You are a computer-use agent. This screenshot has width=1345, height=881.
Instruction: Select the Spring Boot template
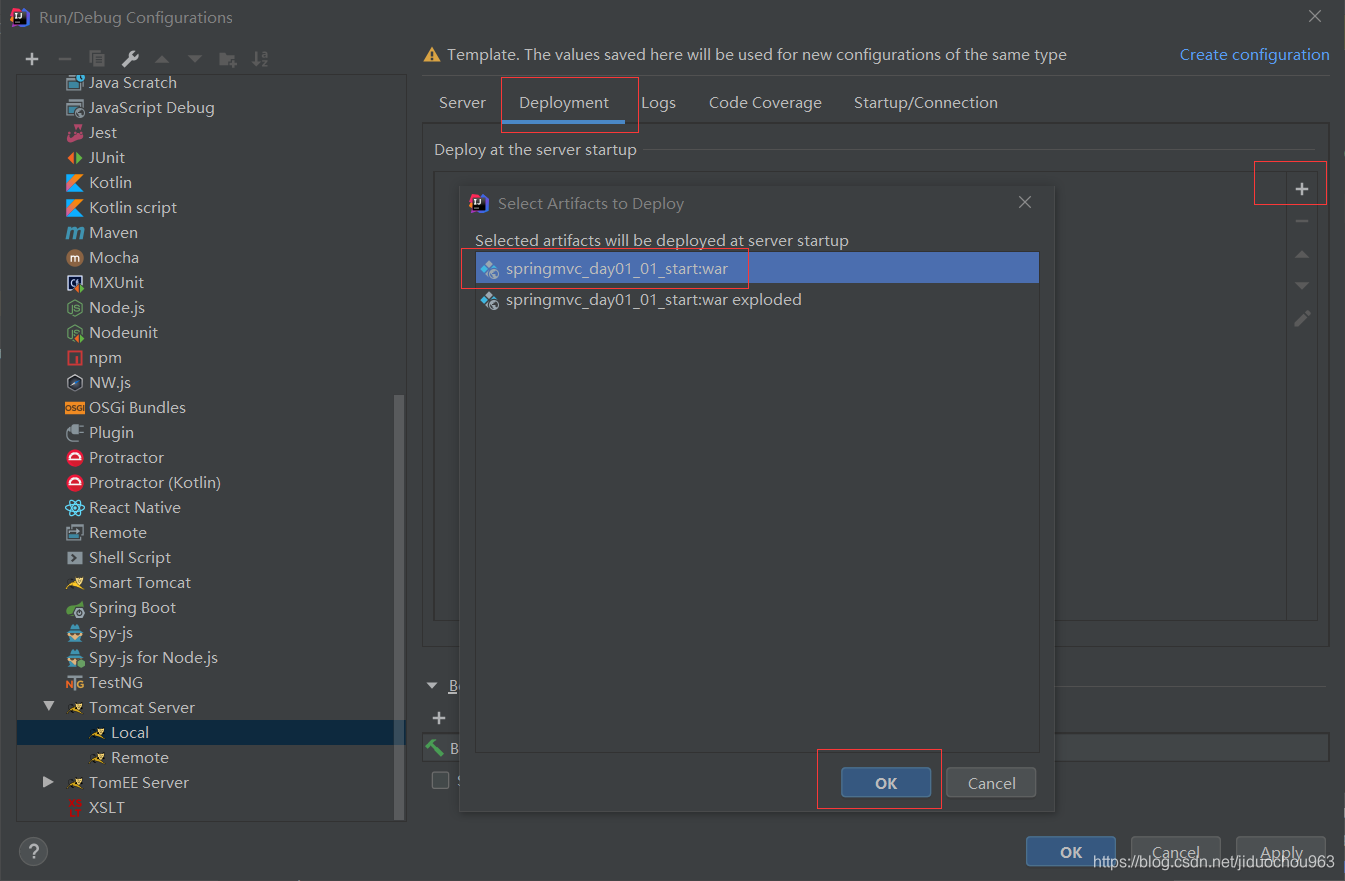(121, 608)
